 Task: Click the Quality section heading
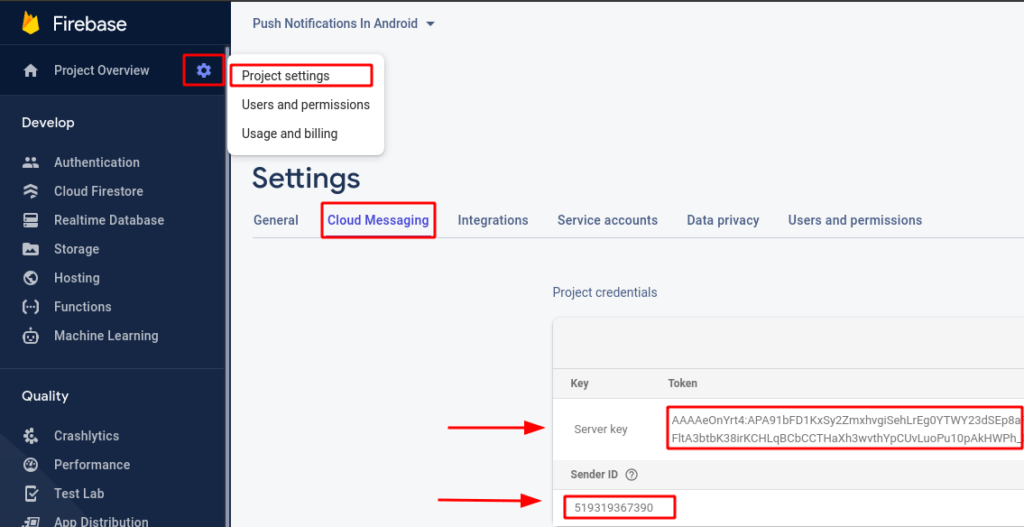click(45, 396)
